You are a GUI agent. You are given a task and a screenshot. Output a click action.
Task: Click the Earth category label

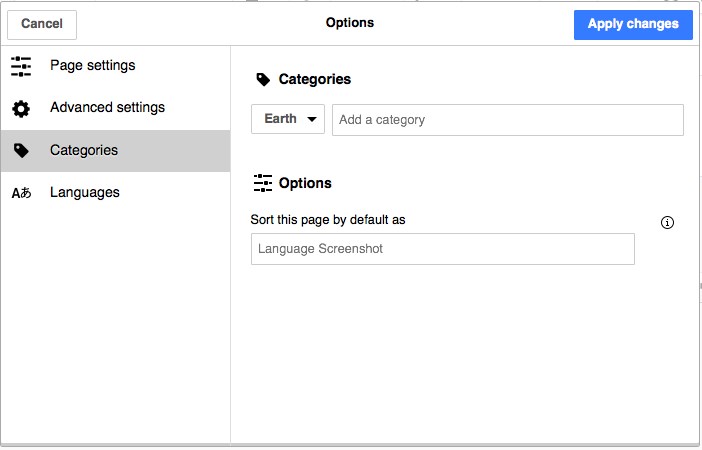(x=280, y=119)
